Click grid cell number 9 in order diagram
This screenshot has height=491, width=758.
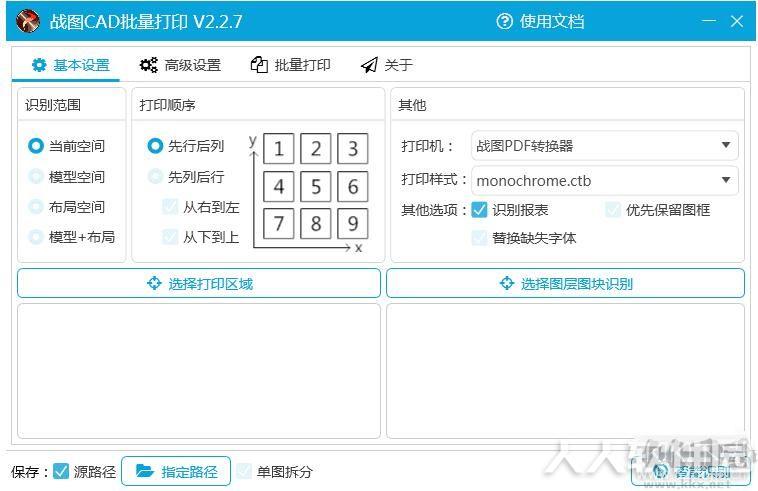(x=353, y=224)
